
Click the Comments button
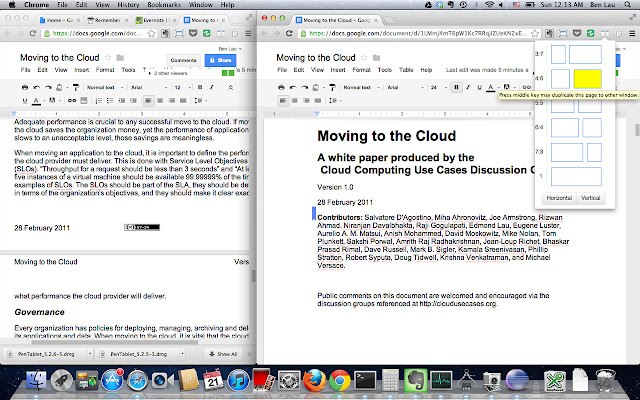(184, 60)
